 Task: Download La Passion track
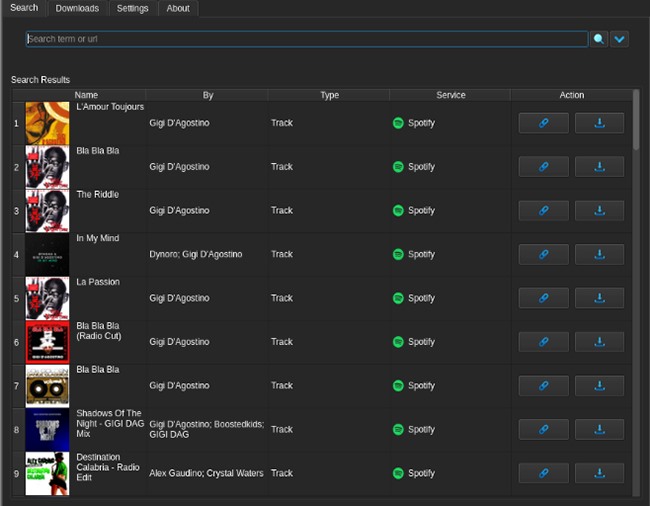tap(599, 298)
